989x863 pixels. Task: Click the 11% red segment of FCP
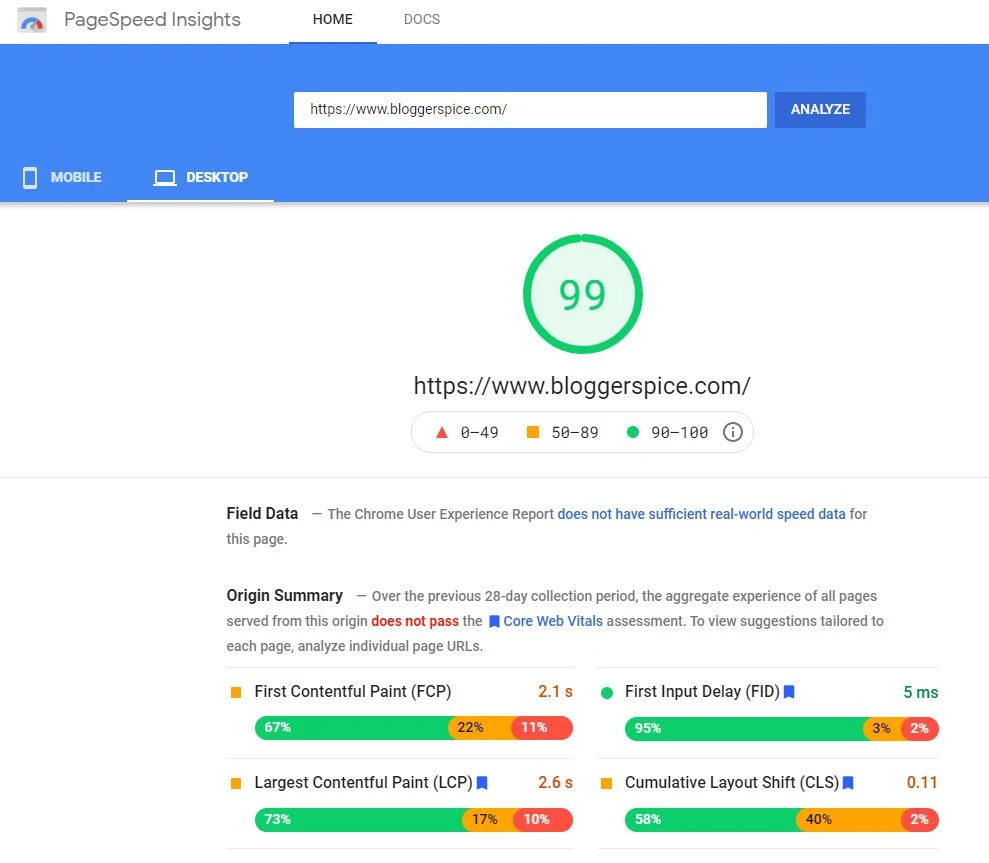[542, 727]
